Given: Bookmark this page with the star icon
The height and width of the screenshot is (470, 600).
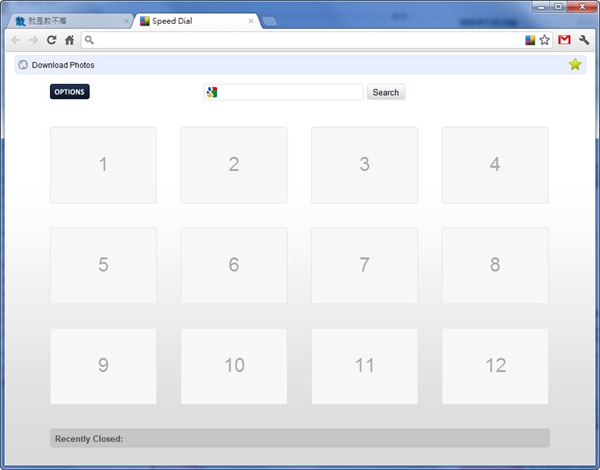Looking at the screenshot, I should click(x=545, y=40).
